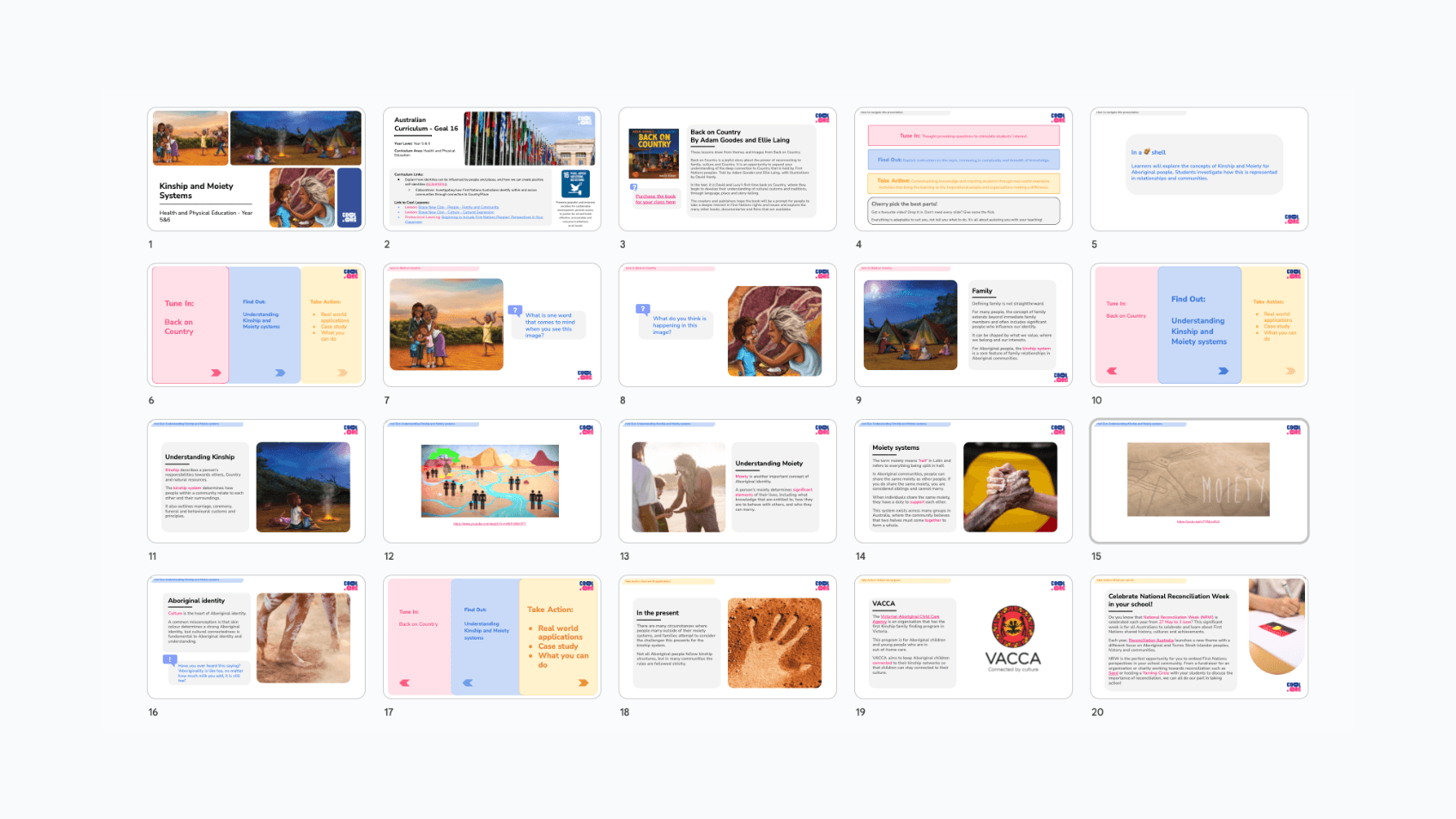Viewport: 1456px width, 819px height.
Task: Select slide 16 Aboriginal identity thumbnail
Action: (256, 637)
